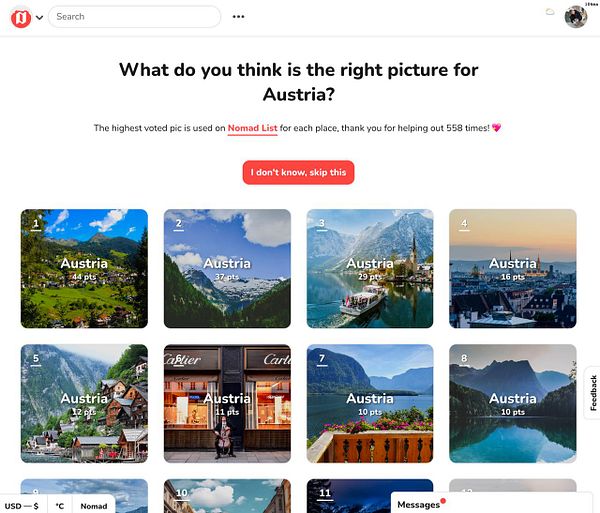Select Austria picture 5 lakeside village
The width and height of the screenshot is (600, 513).
84,404
